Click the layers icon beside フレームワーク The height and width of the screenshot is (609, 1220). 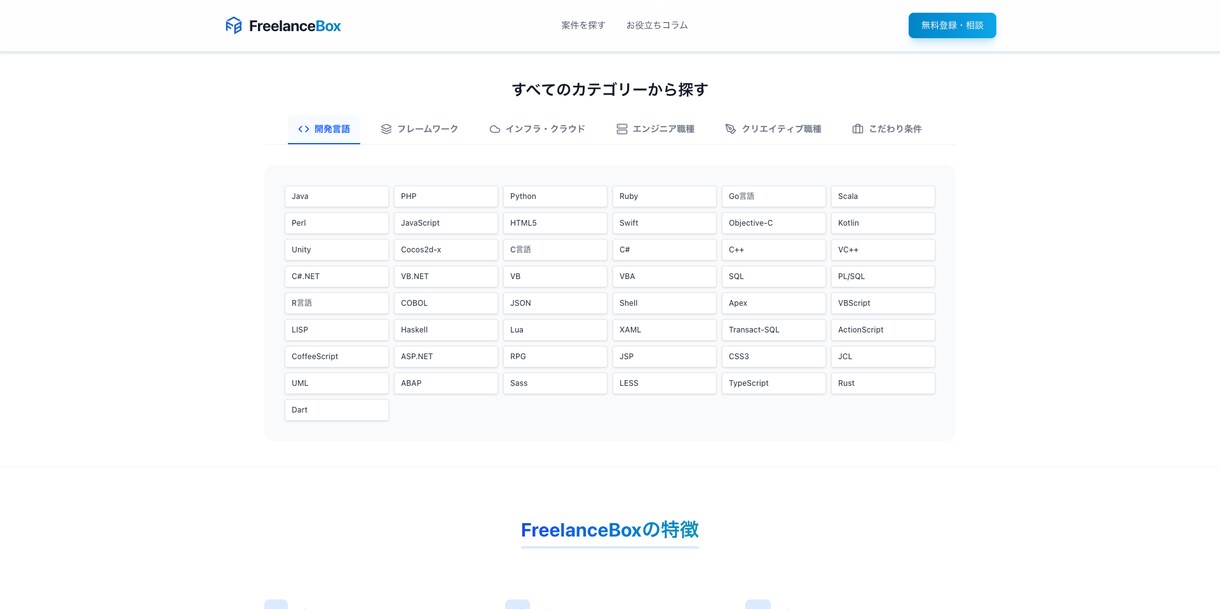(x=386, y=129)
